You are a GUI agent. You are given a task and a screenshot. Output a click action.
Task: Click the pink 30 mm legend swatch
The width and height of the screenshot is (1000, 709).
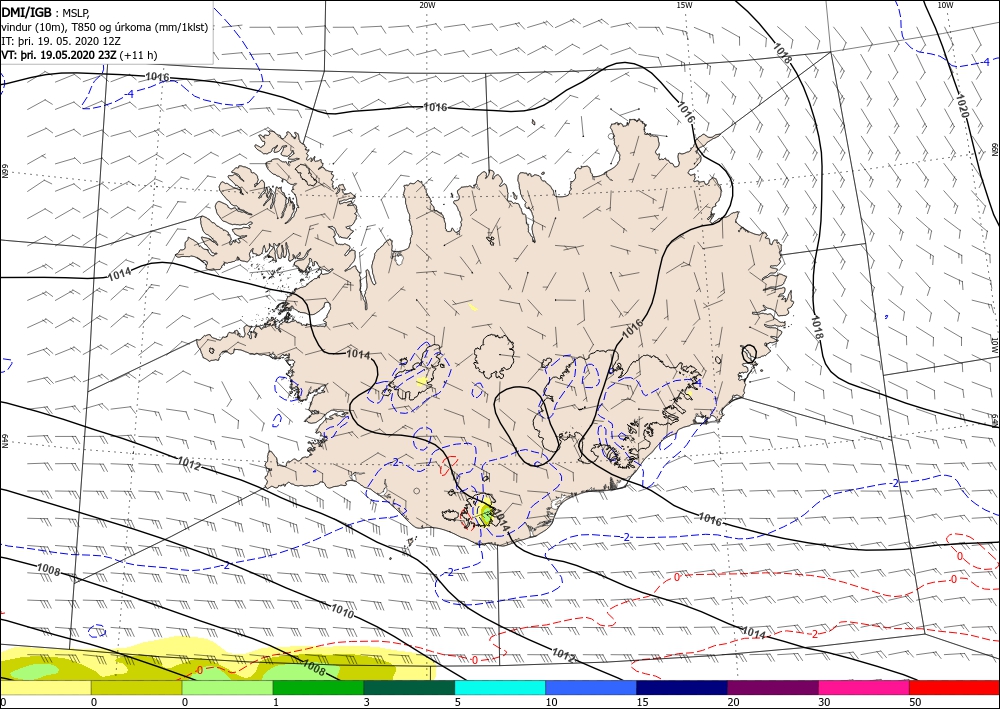pos(864,687)
